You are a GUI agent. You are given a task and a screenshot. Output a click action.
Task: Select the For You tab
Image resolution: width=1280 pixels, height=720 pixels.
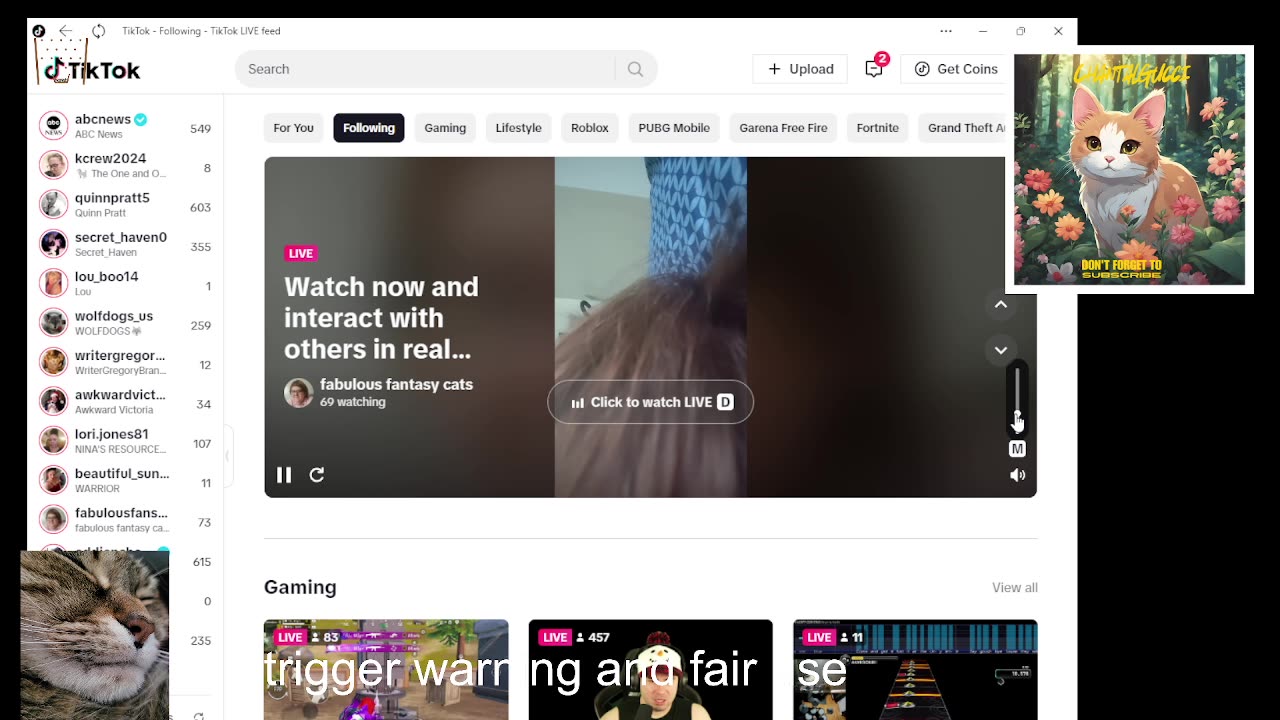coord(294,128)
